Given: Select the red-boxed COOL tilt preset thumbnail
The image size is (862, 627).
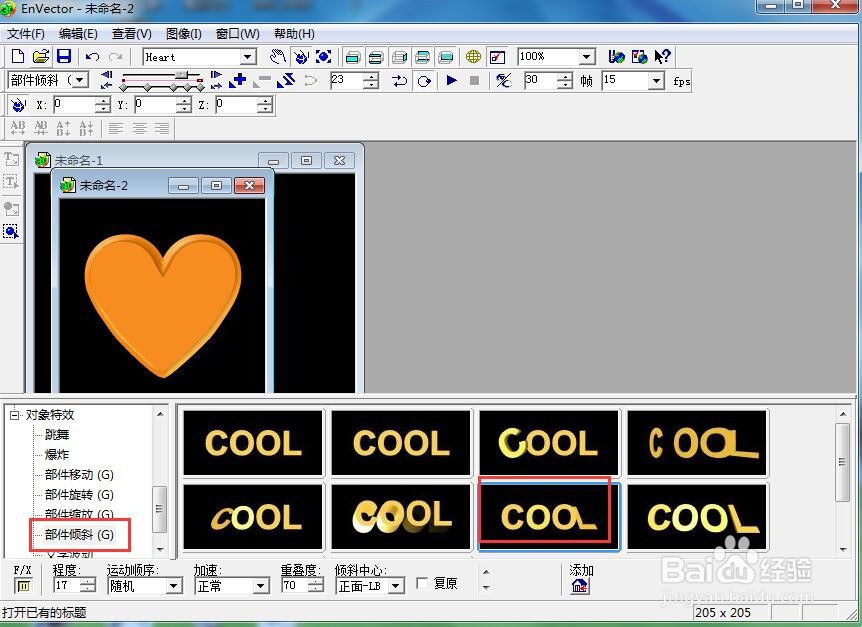Looking at the screenshot, I should [x=549, y=517].
